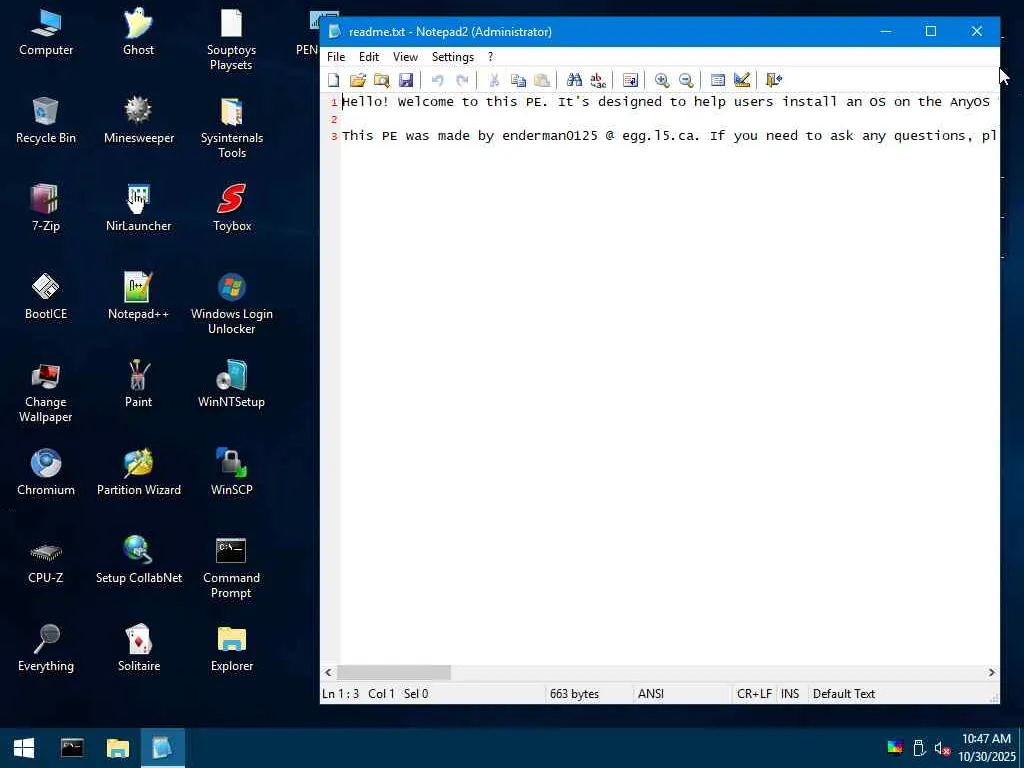The height and width of the screenshot is (768, 1024).
Task: Select the Partition Wizard desktop icon
Action: [x=138, y=472]
